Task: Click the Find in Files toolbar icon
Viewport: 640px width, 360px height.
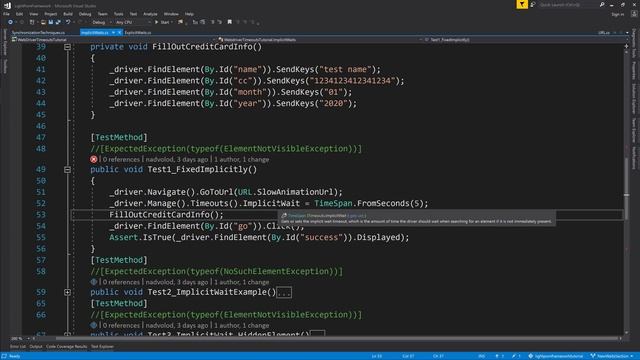Action: pyautogui.click(x=180, y=22)
